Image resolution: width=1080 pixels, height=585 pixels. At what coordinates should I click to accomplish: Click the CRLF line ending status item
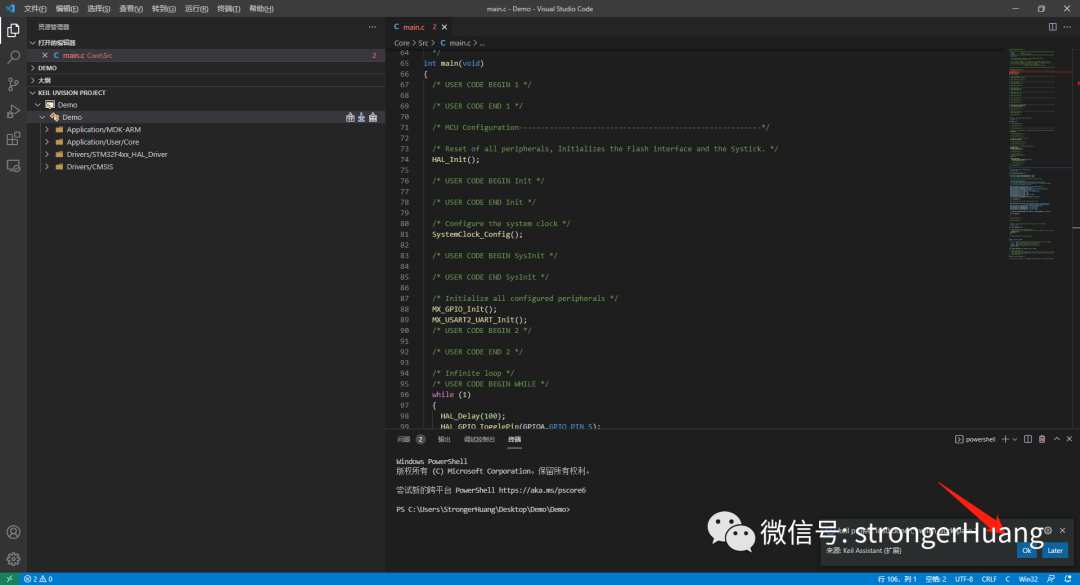(989, 579)
